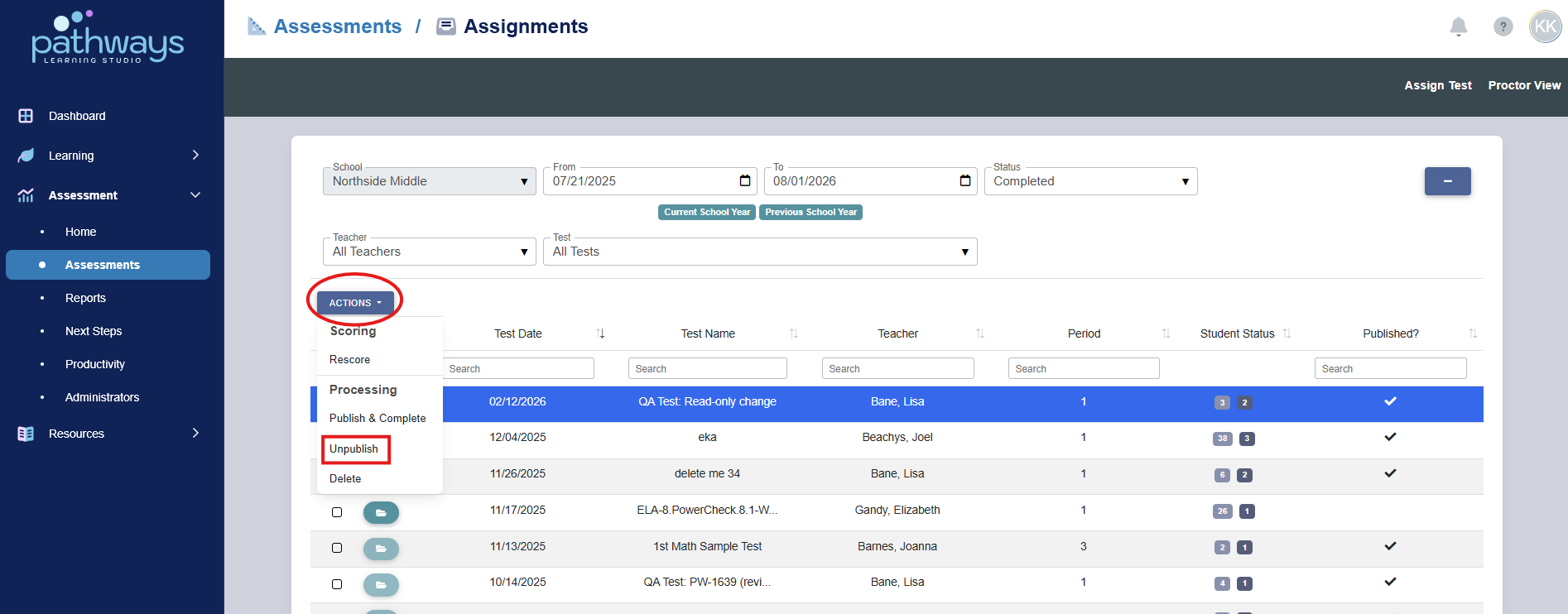Open folder icon for ELA-8.PowerCheck row
1568x614 pixels.
381,513
